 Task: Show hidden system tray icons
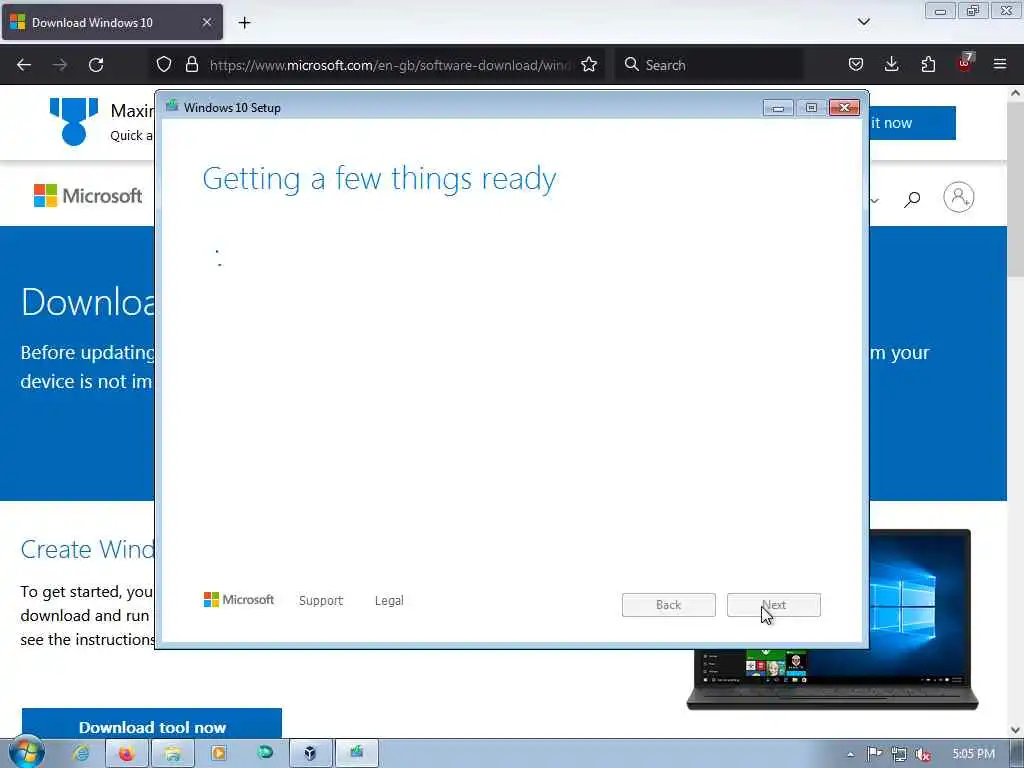point(850,754)
